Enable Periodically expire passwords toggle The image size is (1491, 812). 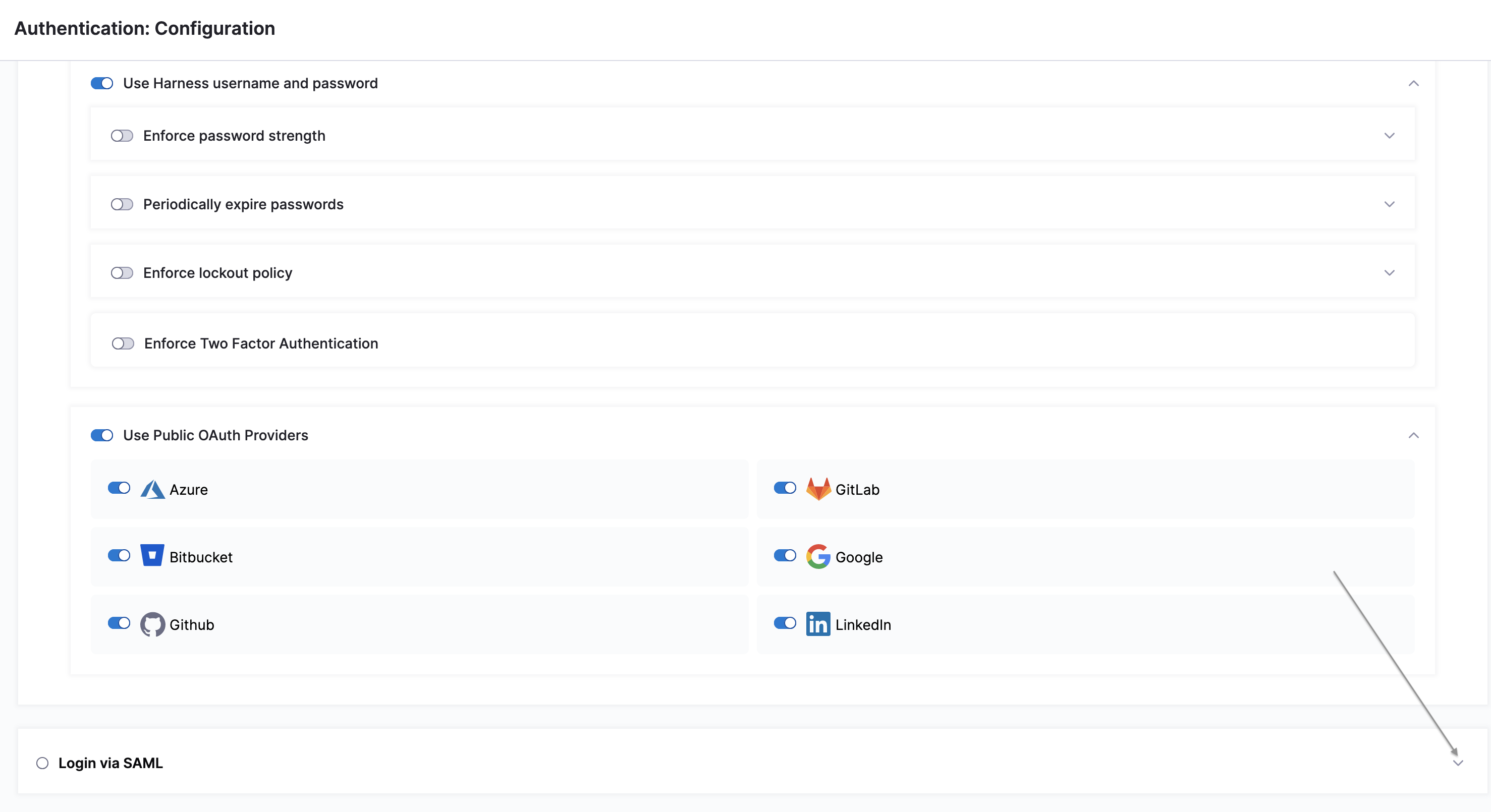click(x=122, y=204)
